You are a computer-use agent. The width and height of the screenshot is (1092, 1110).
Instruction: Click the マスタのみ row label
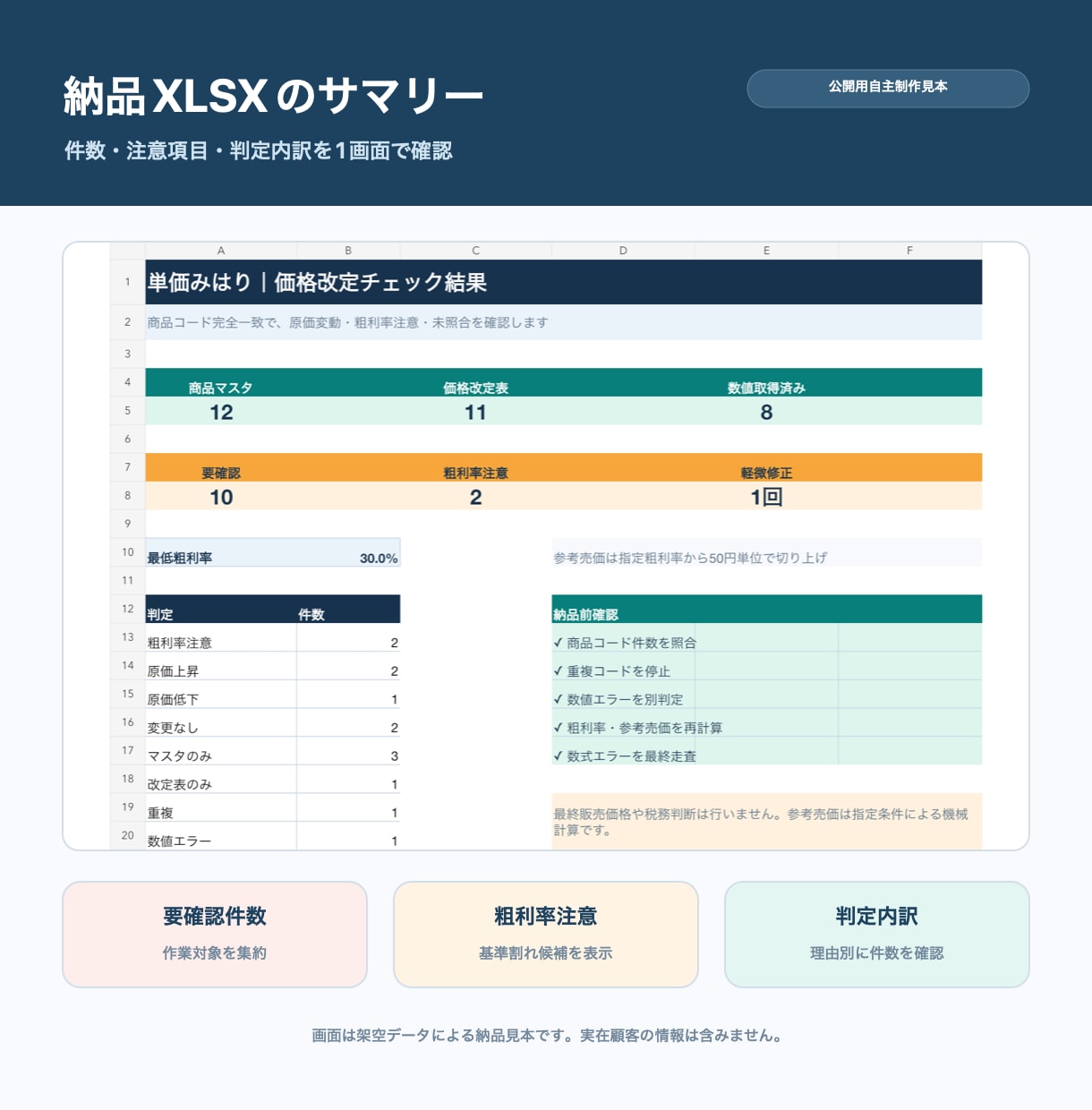(179, 756)
